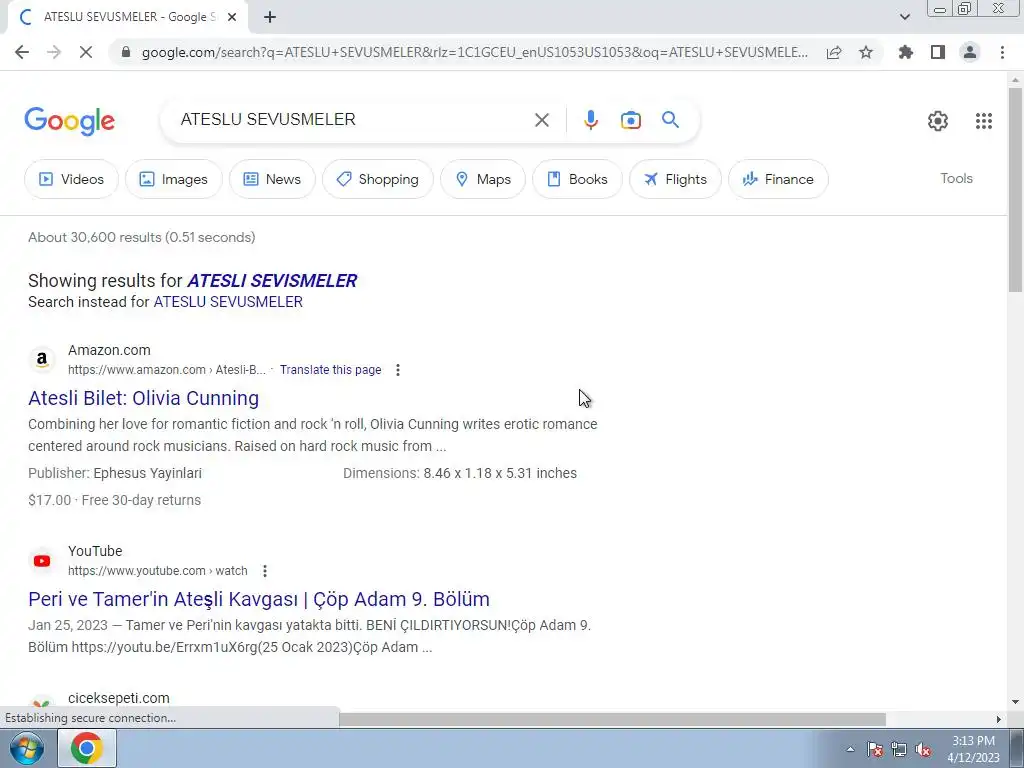The image size is (1024, 768).
Task: Share this page icon in address bar
Action: (834, 52)
